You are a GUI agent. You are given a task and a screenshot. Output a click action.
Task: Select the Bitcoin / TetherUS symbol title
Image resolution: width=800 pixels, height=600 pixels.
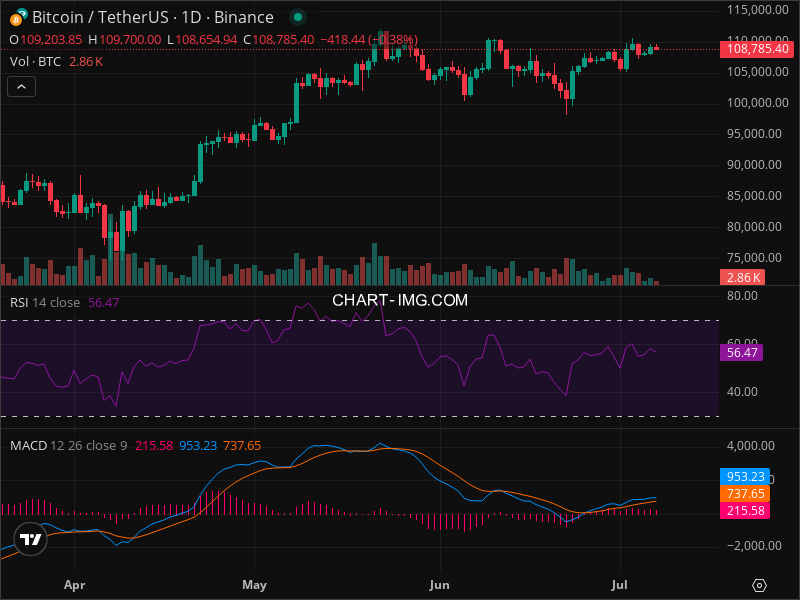tap(153, 17)
